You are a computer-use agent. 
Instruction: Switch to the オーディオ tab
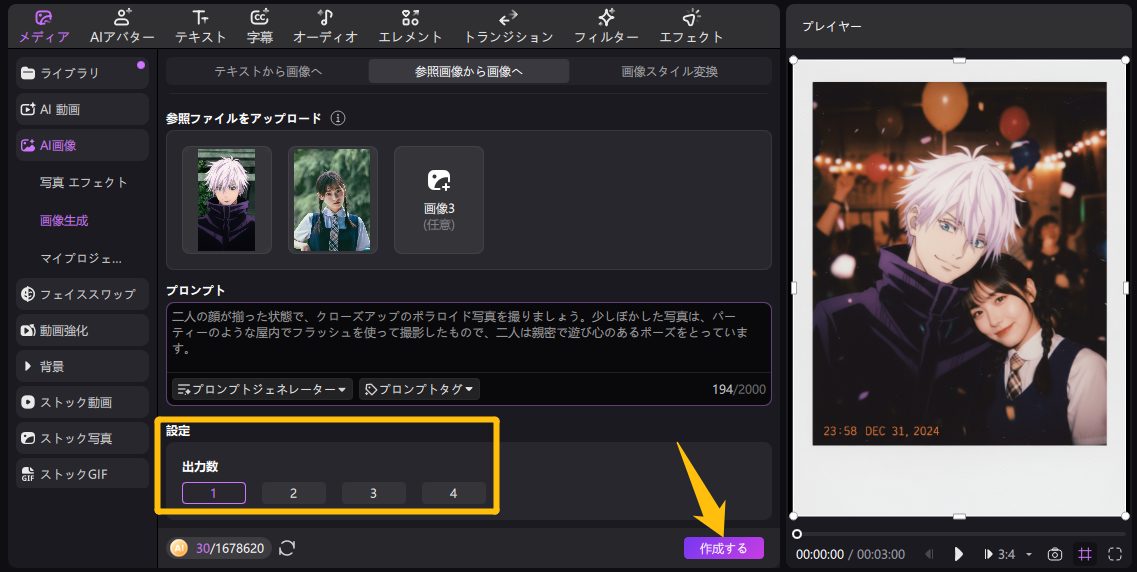[x=325, y=27]
